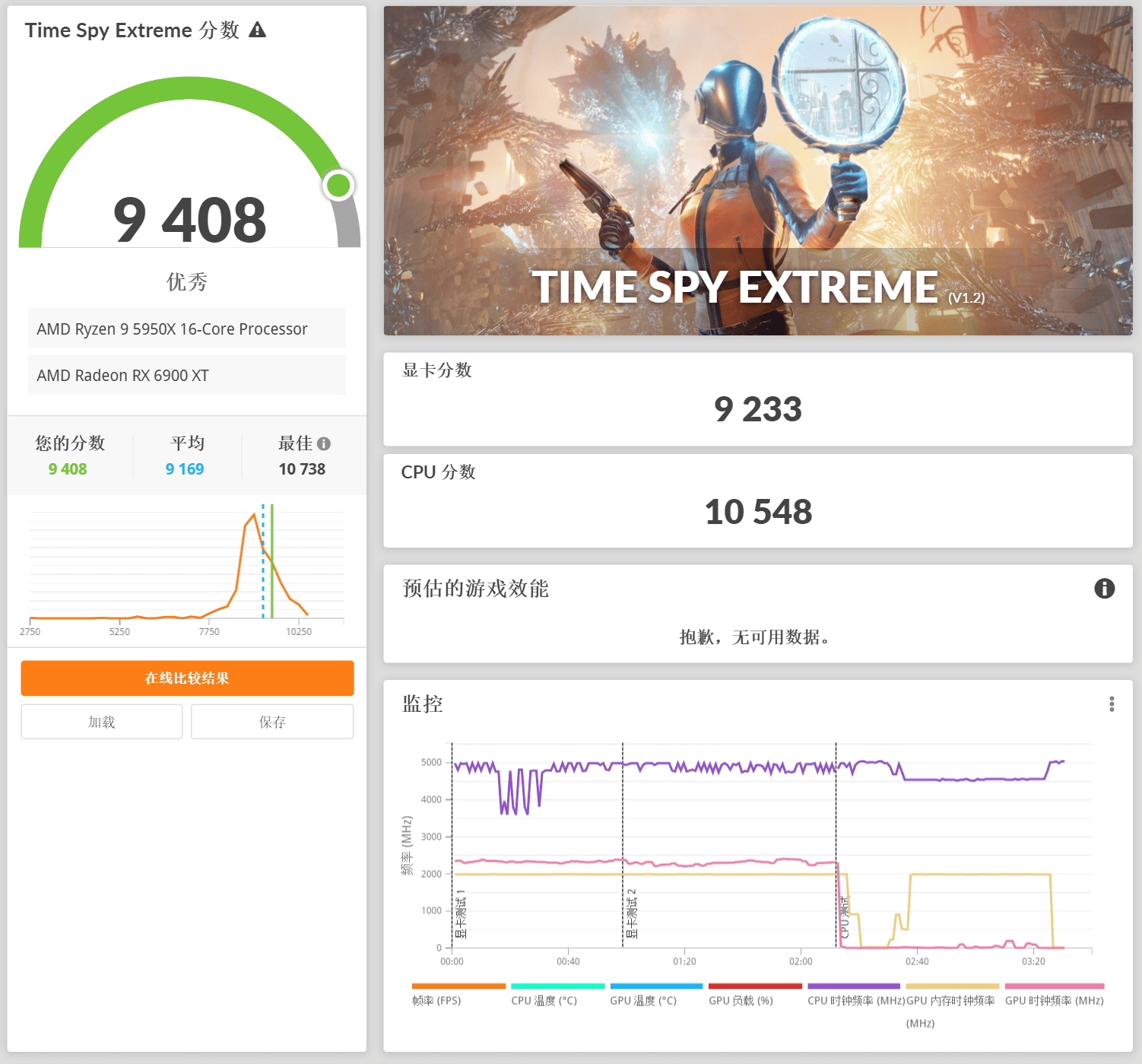Select the AMD Radeon RX 6900 XT row

tap(186, 375)
